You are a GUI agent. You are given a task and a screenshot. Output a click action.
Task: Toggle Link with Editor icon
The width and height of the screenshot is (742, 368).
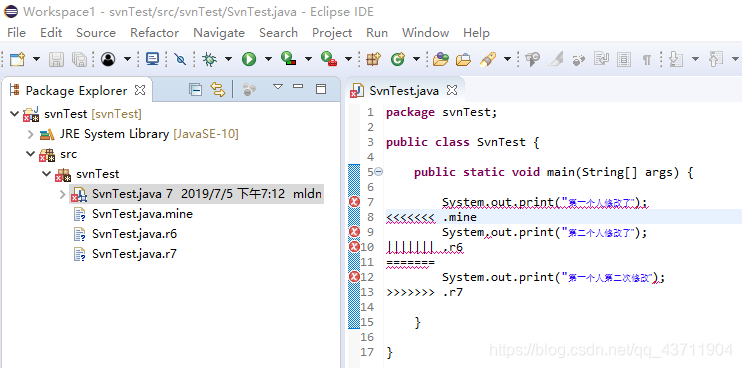(218, 89)
